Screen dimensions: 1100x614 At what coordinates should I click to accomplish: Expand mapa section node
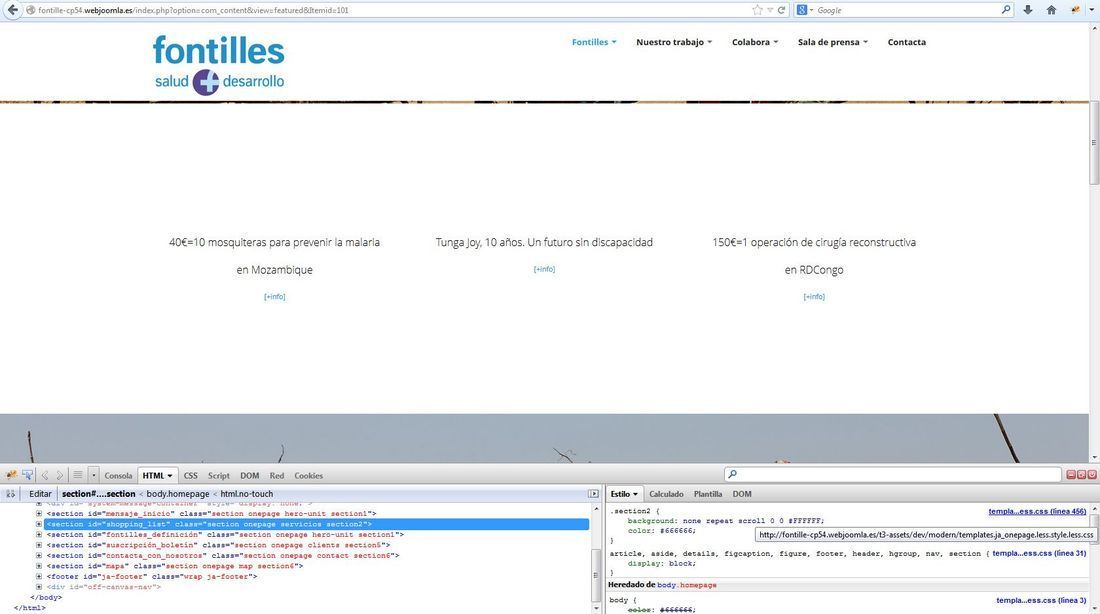tap(39, 566)
